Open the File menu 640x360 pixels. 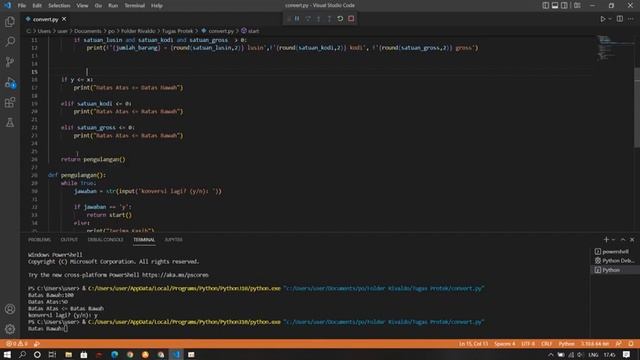coord(22,6)
